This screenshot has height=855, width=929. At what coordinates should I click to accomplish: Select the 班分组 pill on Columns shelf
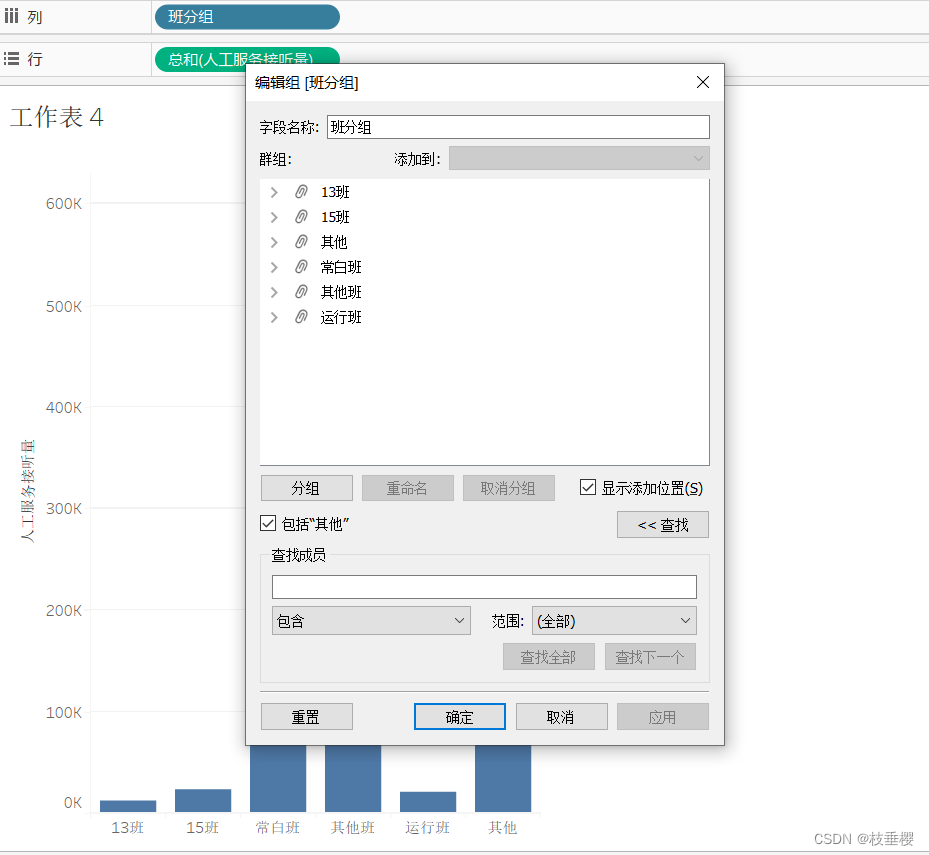pos(246,16)
